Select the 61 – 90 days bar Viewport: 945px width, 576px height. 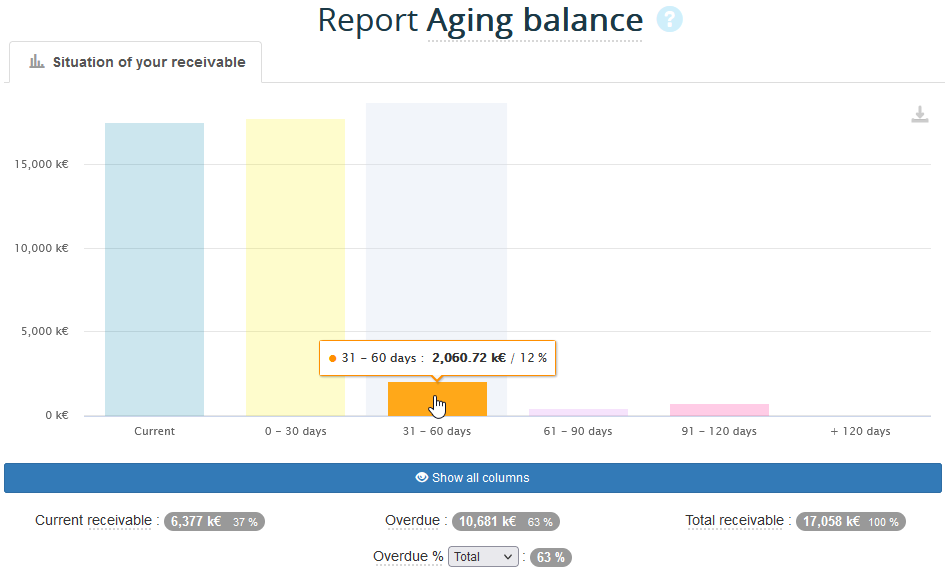[x=578, y=410]
